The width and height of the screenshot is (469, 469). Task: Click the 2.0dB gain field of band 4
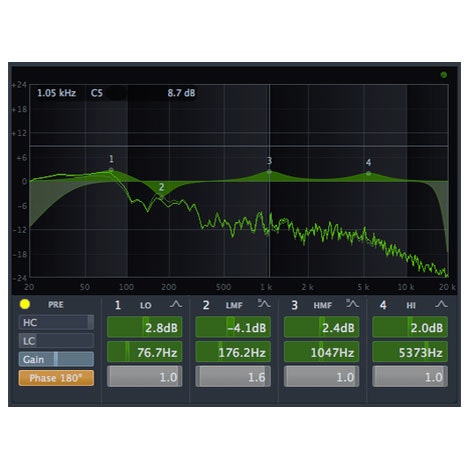pos(410,327)
